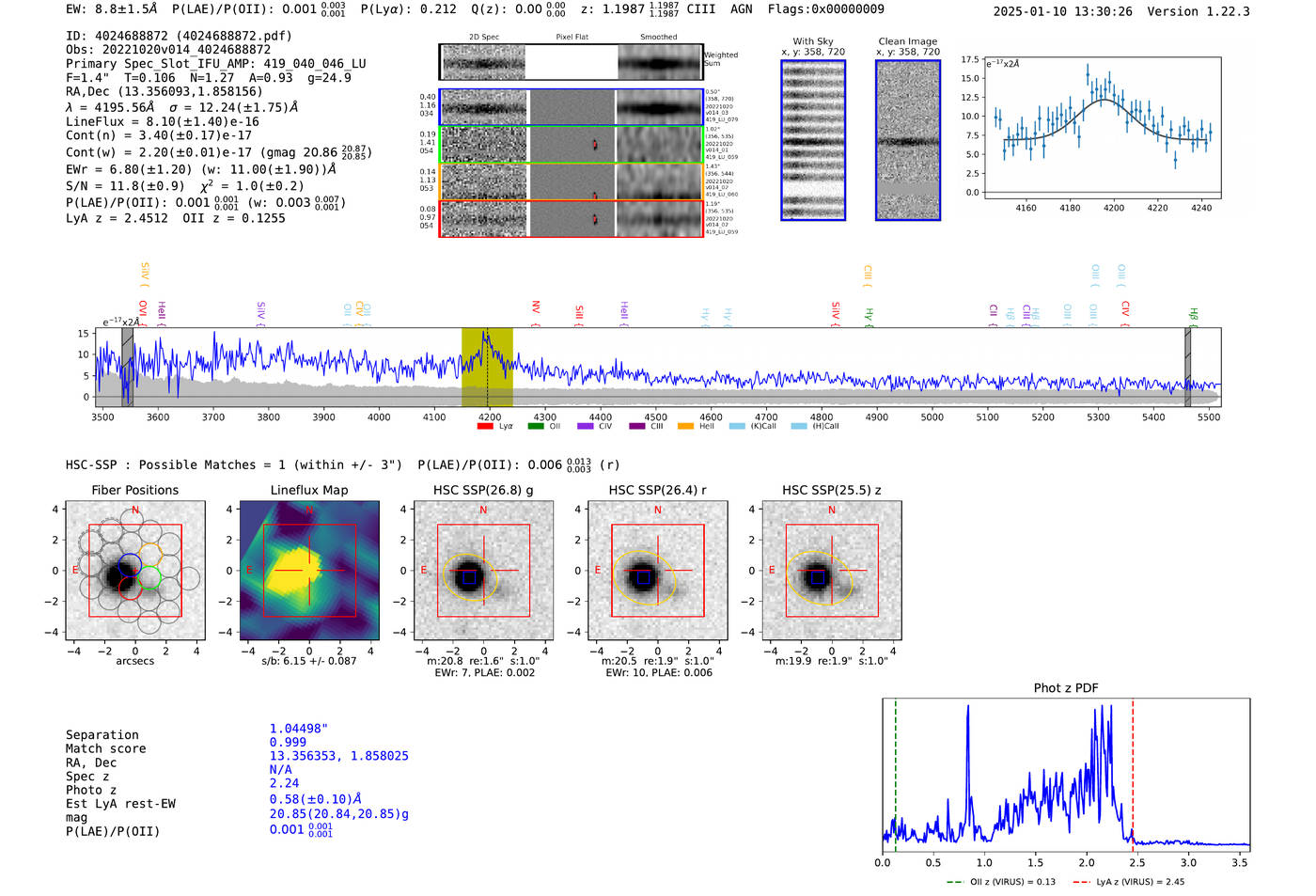
Task: Click the 'Smoothed' column header
Action: (659, 37)
